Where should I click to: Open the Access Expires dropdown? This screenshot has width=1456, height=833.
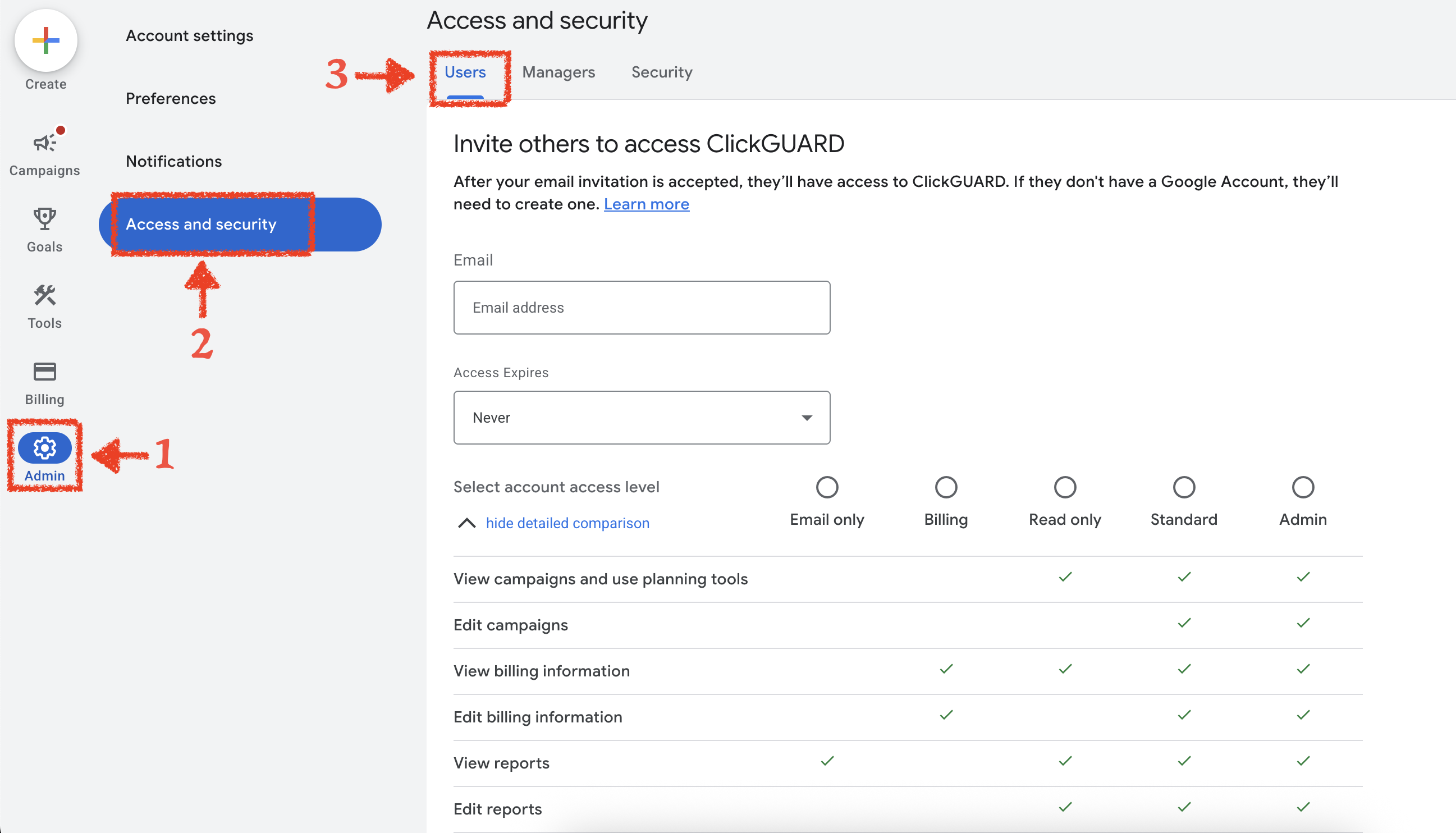click(642, 418)
